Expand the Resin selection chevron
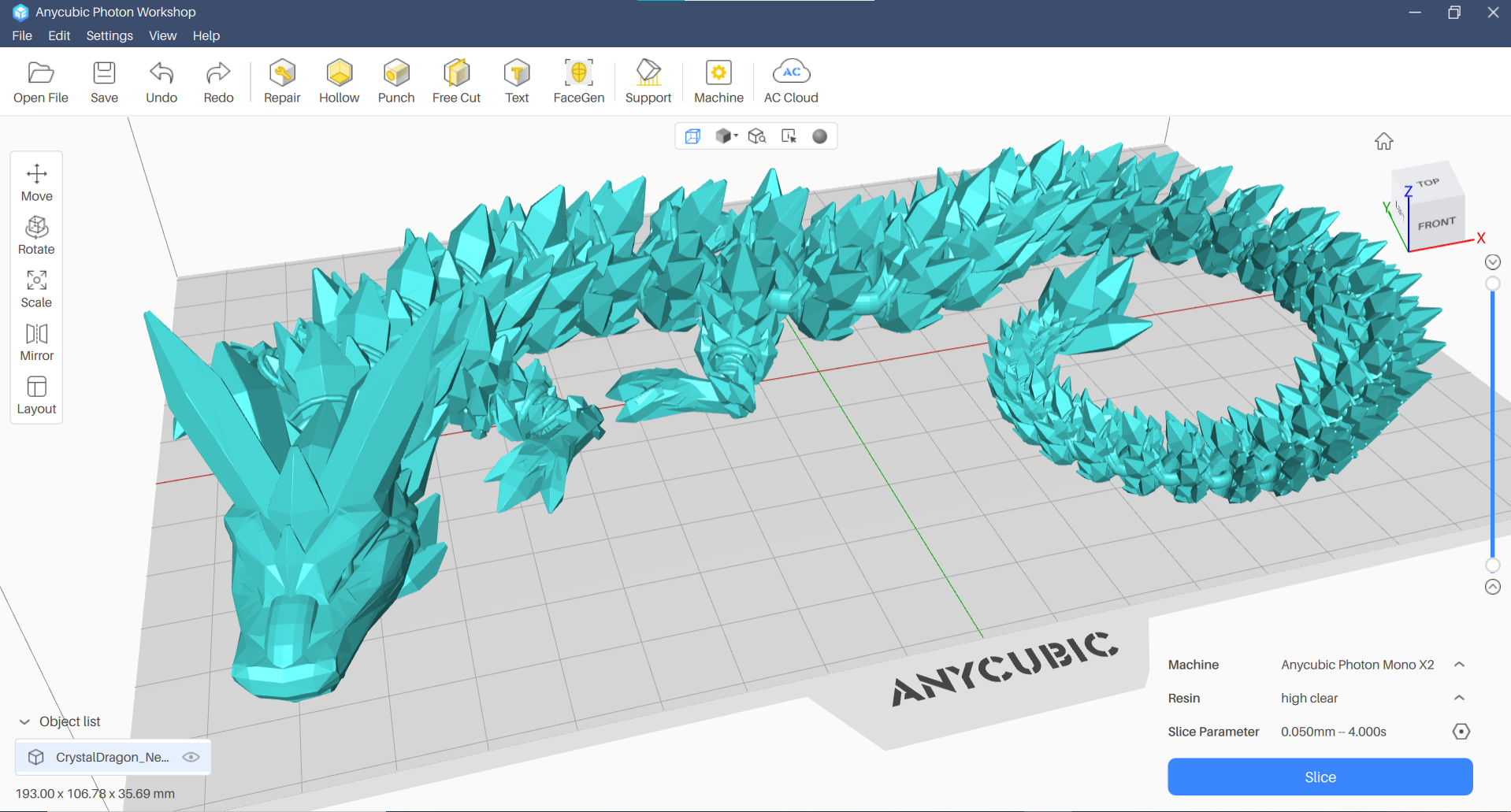Screen dimensions: 1511x812 pos(1459,698)
